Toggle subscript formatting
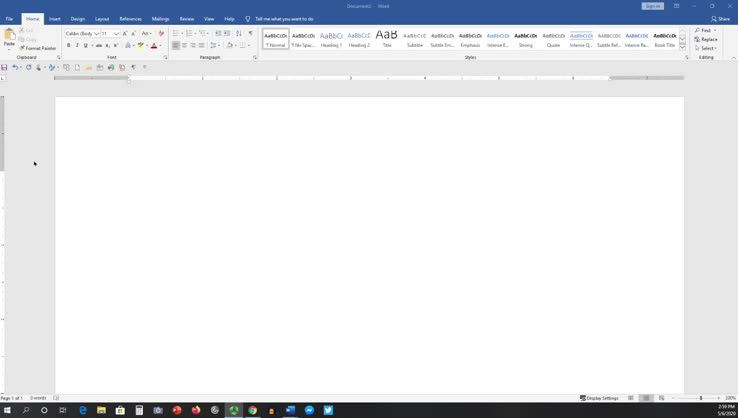Image resolution: width=738 pixels, height=418 pixels. click(x=107, y=46)
